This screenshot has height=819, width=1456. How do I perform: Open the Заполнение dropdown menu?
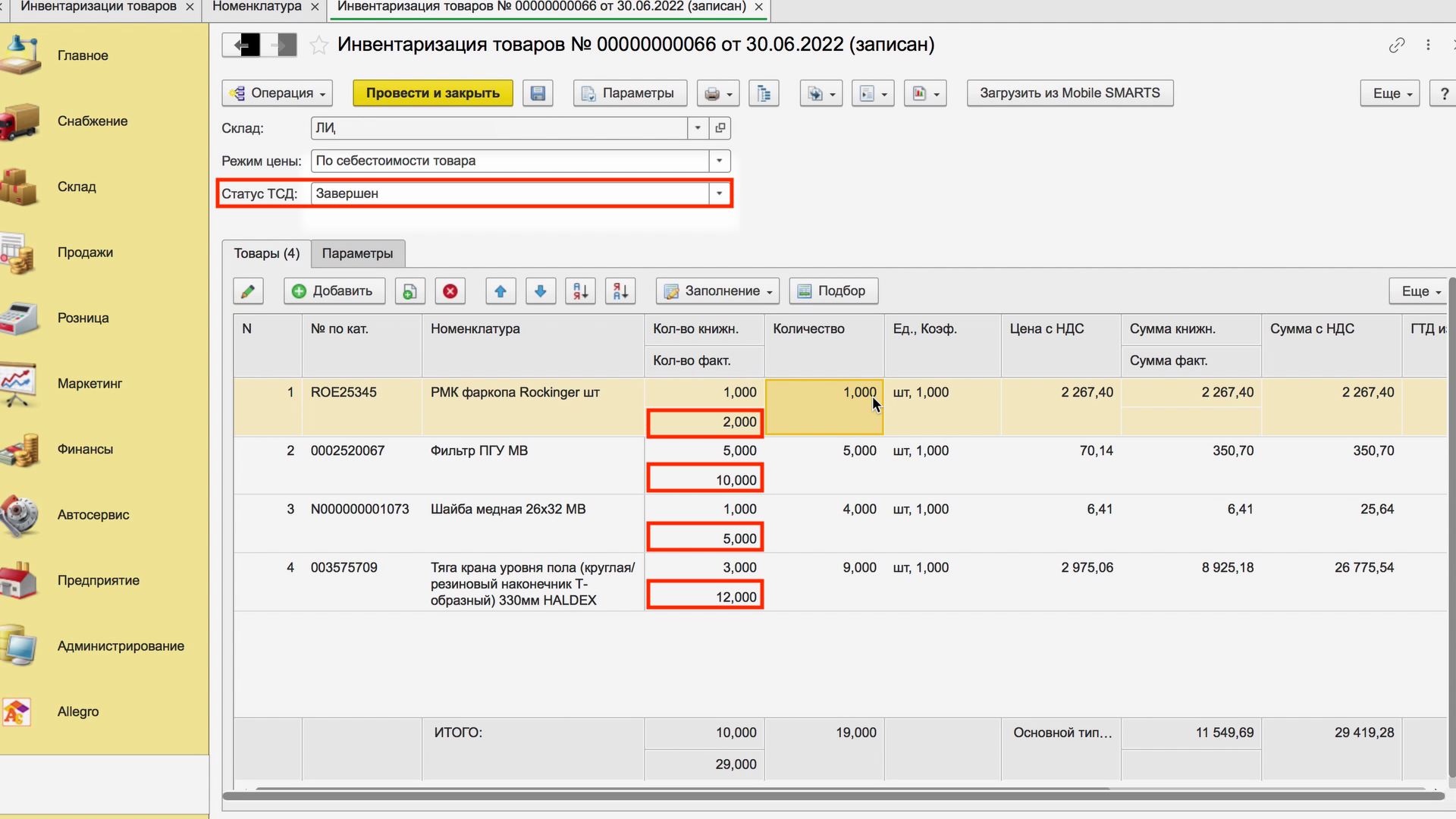tap(718, 291)
